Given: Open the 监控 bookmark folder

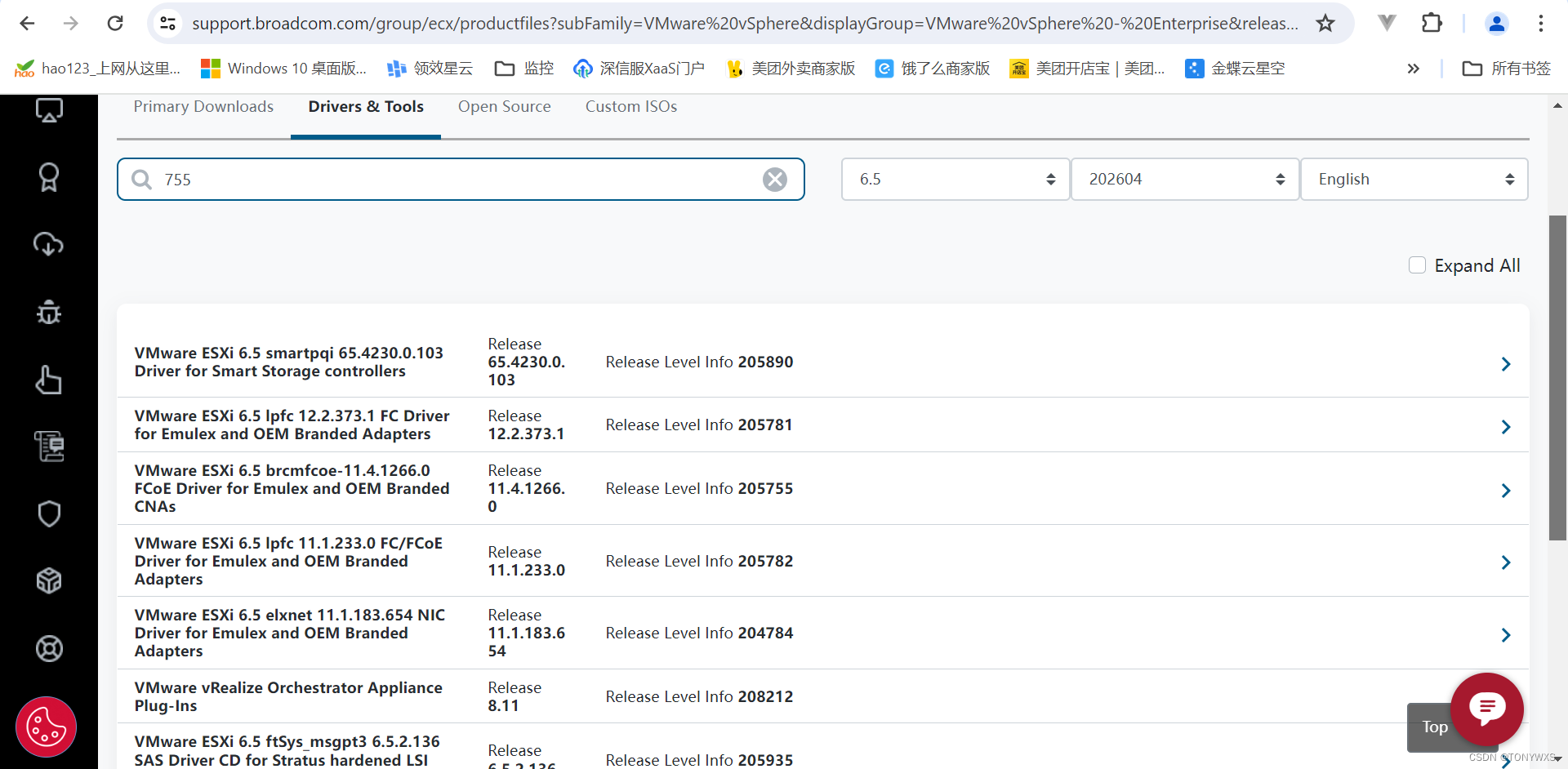Looking at the screenshot, I should [x=524, y=69].
